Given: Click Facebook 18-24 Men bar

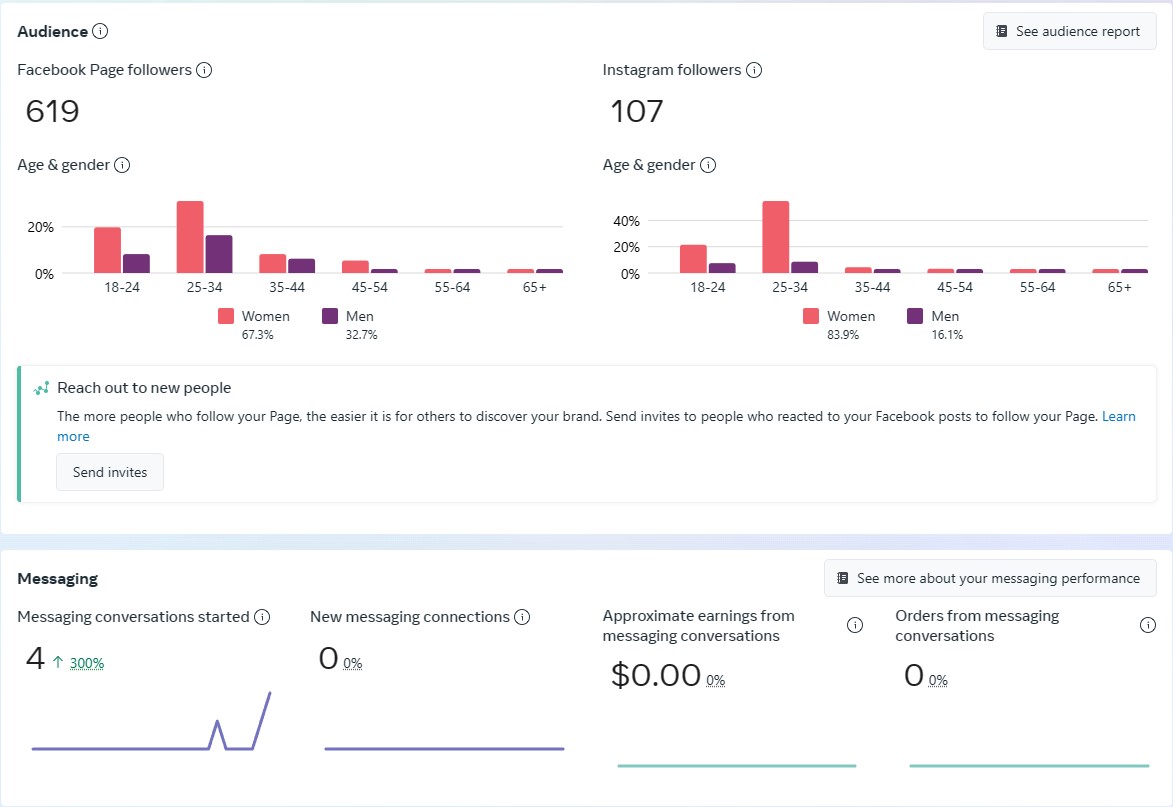Looking at the screenshot, I should pyautogui.click(x=137, y=263).
